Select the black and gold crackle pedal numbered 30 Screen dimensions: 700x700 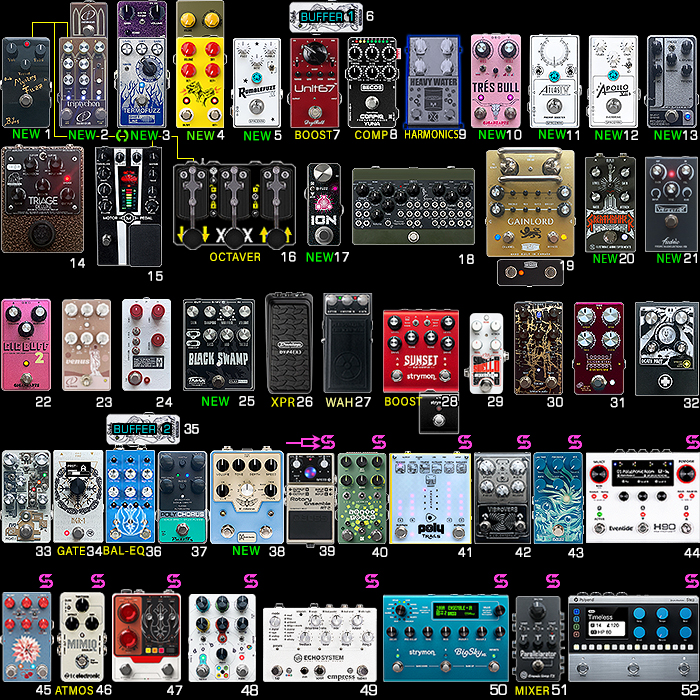coord(538,348)
